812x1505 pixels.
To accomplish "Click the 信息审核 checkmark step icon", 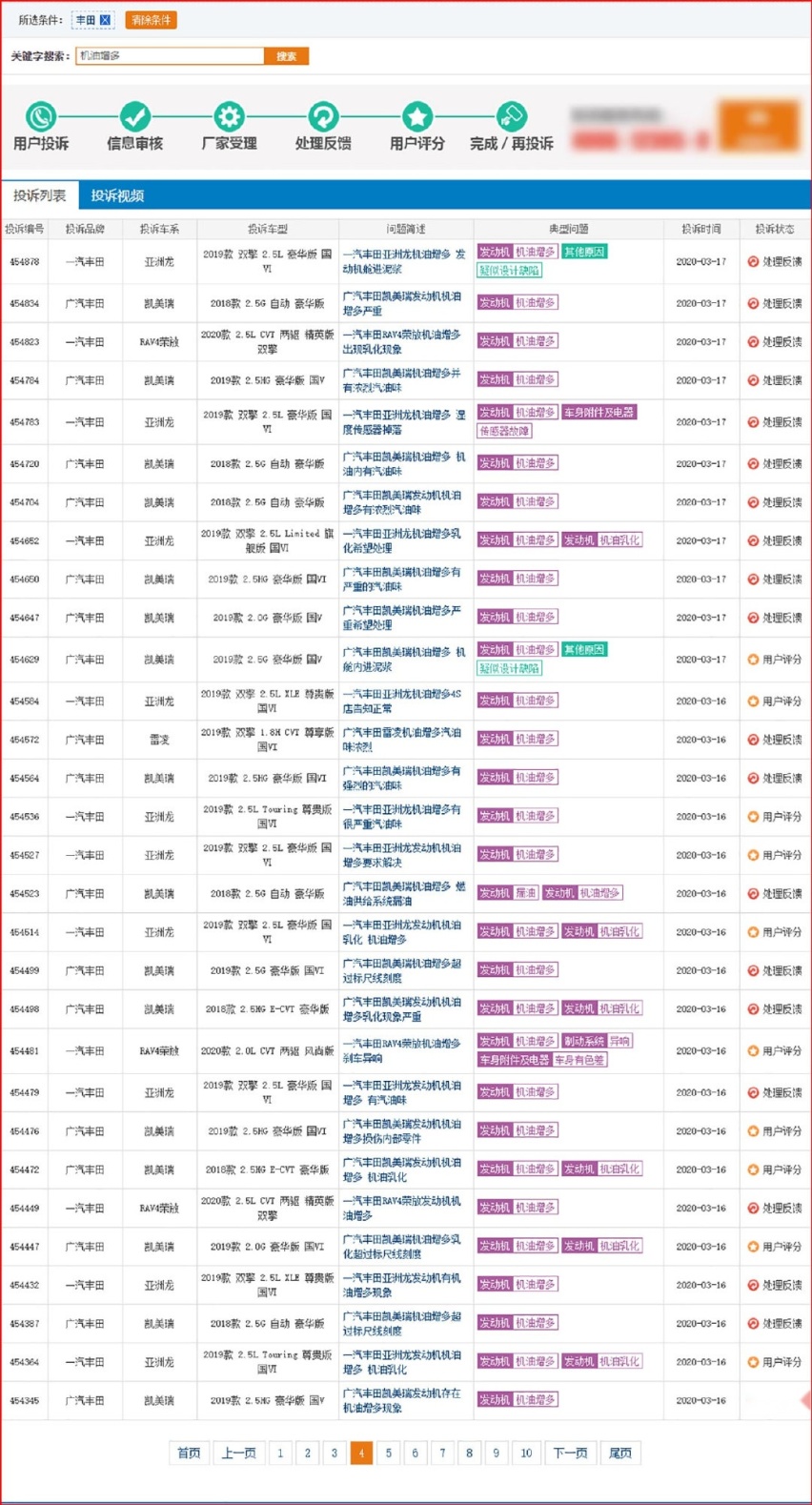I will 134,117.
